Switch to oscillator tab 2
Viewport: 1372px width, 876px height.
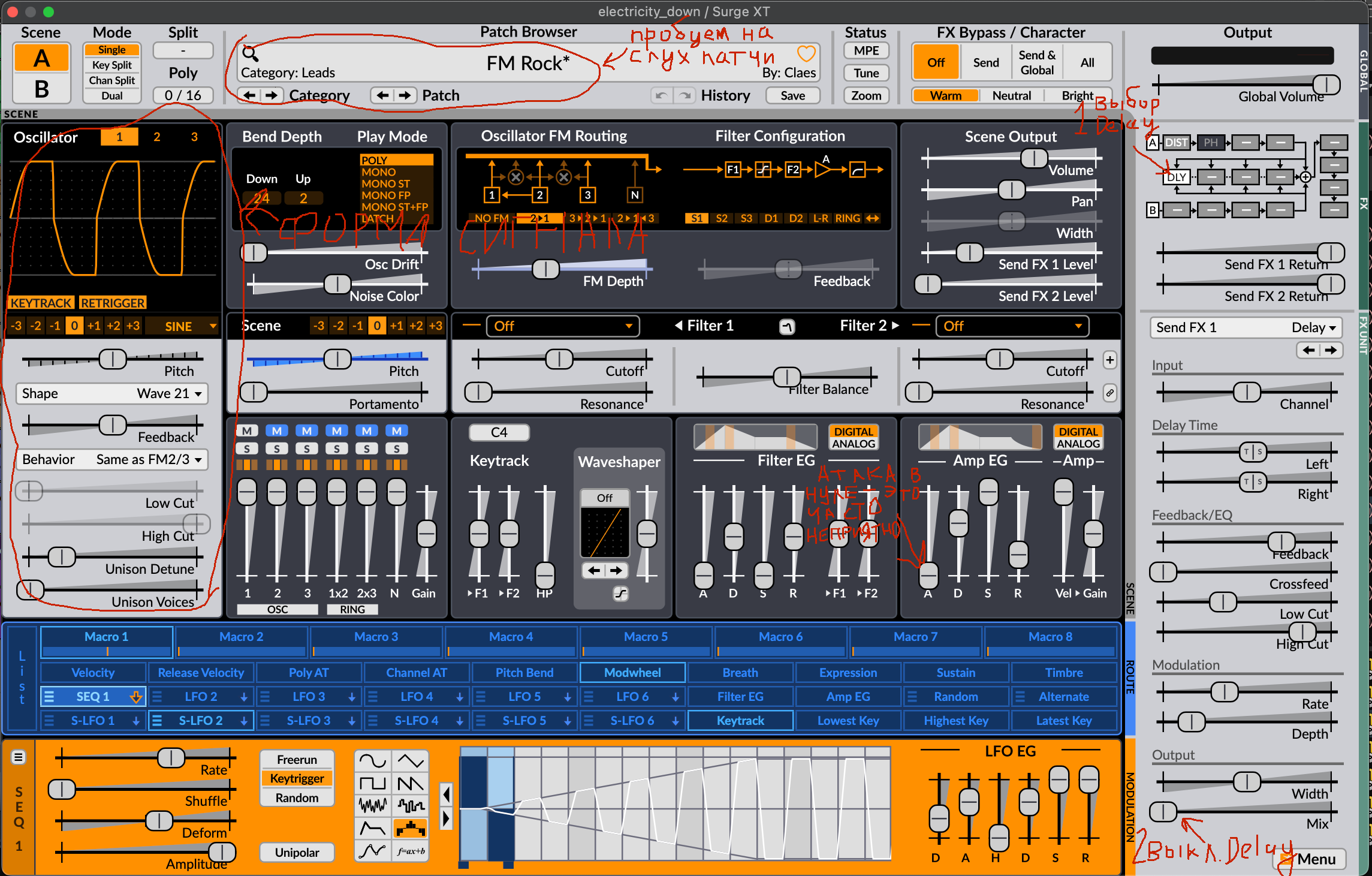coord(156,137)
